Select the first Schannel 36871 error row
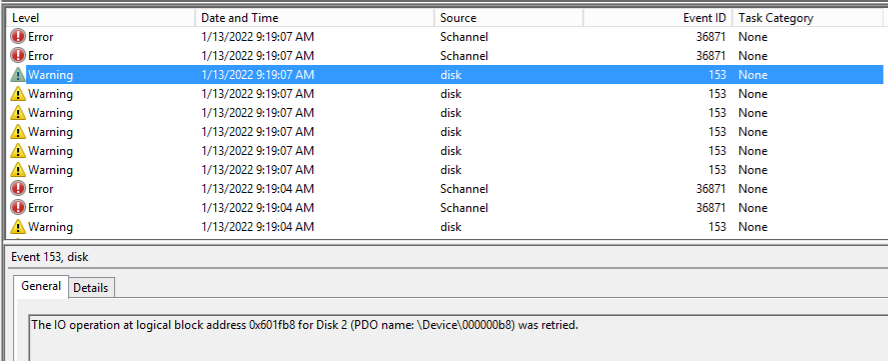888x361 pixels. tap(445, 37)
